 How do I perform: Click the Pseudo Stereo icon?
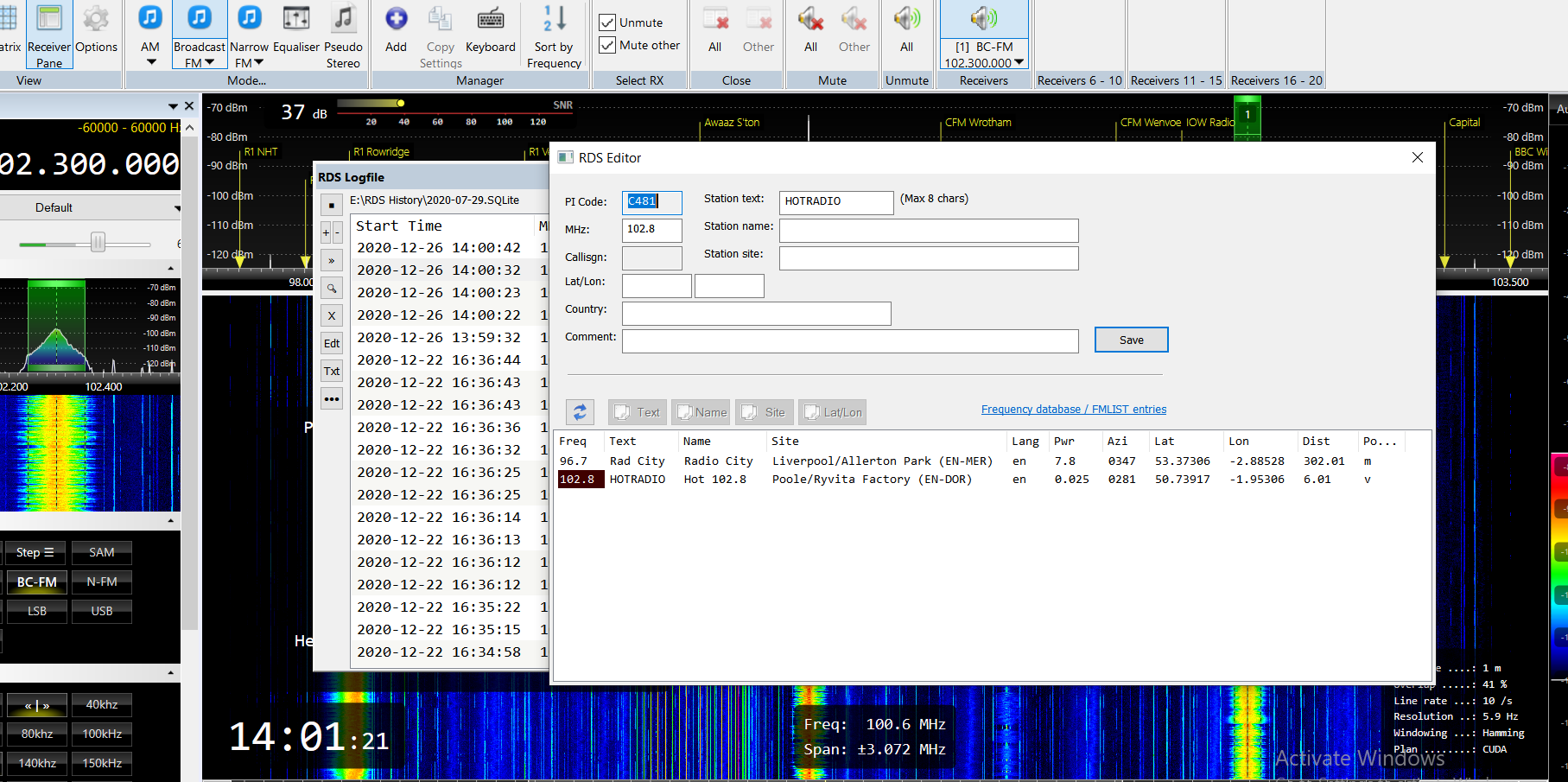pyautogui.click(x=343, y=19)
